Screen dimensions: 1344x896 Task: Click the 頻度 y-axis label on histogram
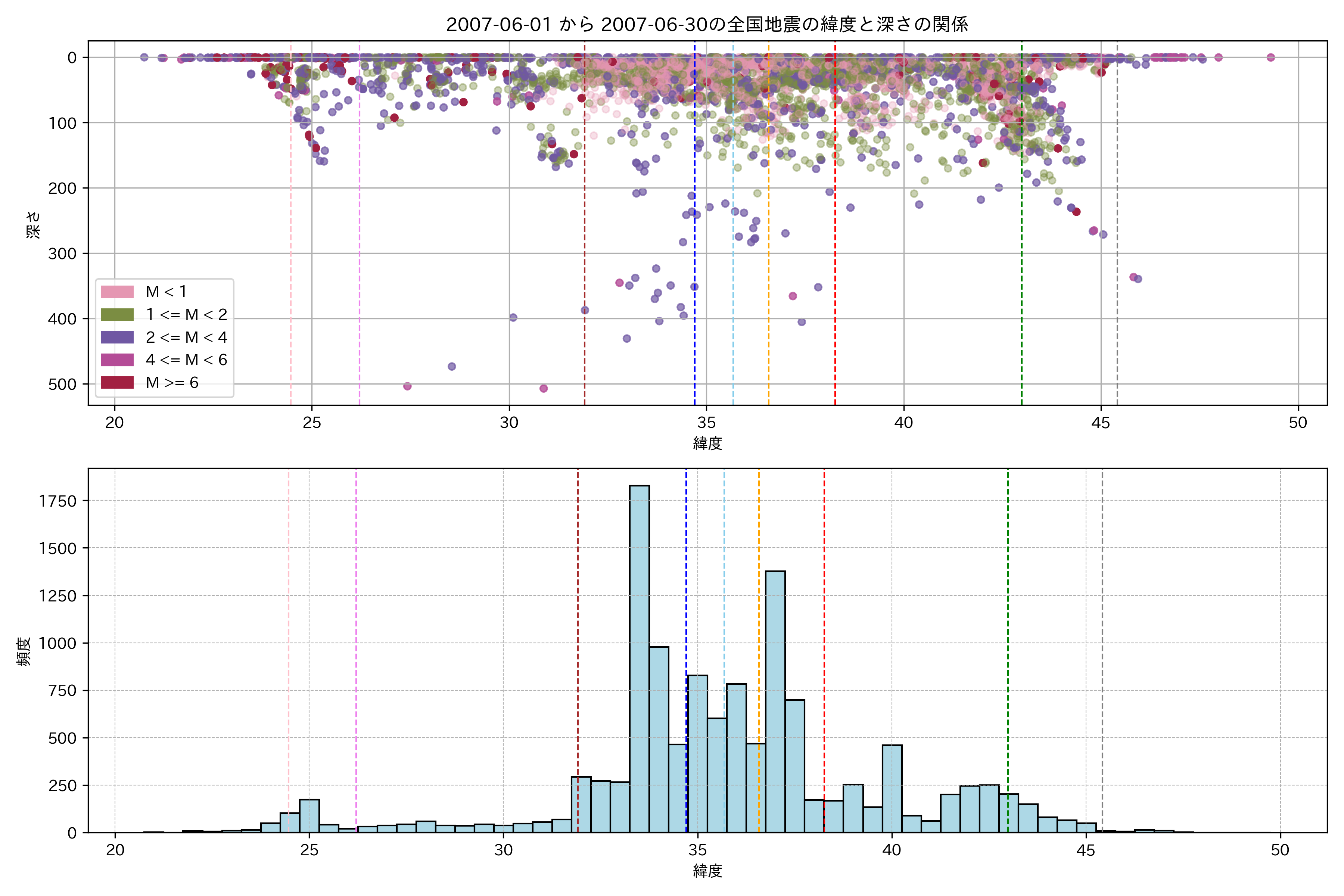tap(24, 651)
